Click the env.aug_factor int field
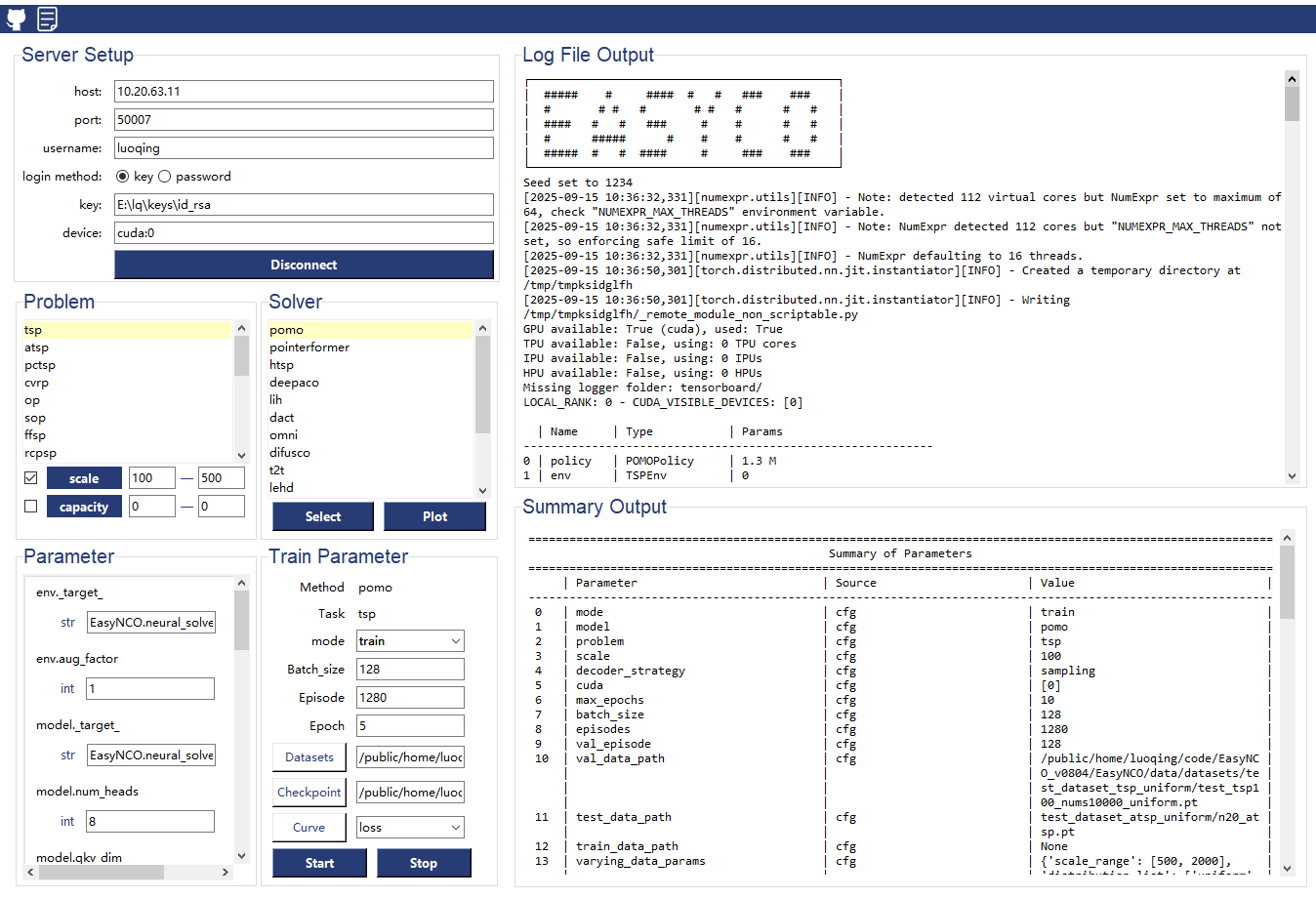Screen dimensions: 1316x898 click(x=150, y=689)
